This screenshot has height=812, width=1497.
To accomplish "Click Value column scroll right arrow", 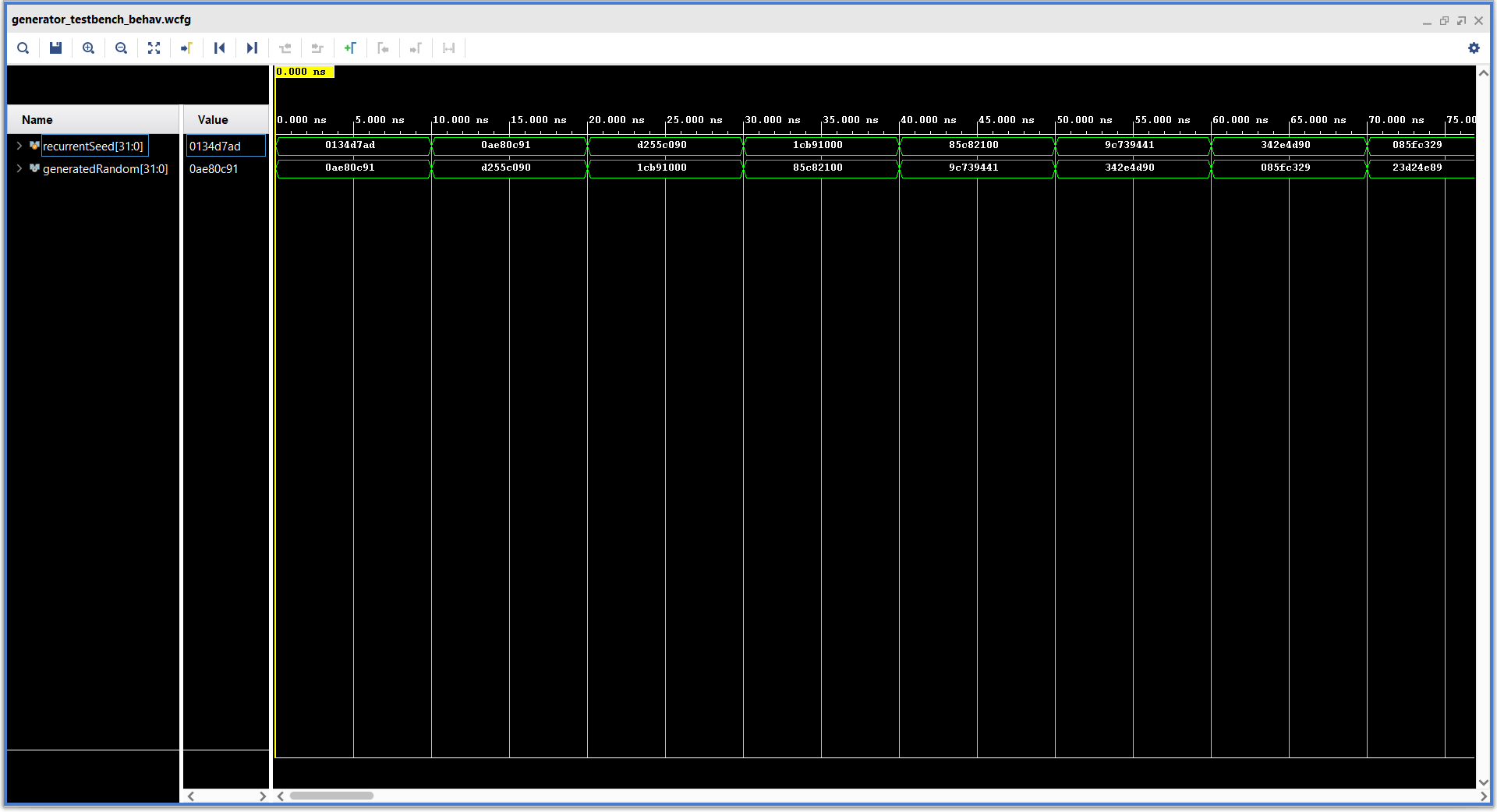I will coord(263,796).
